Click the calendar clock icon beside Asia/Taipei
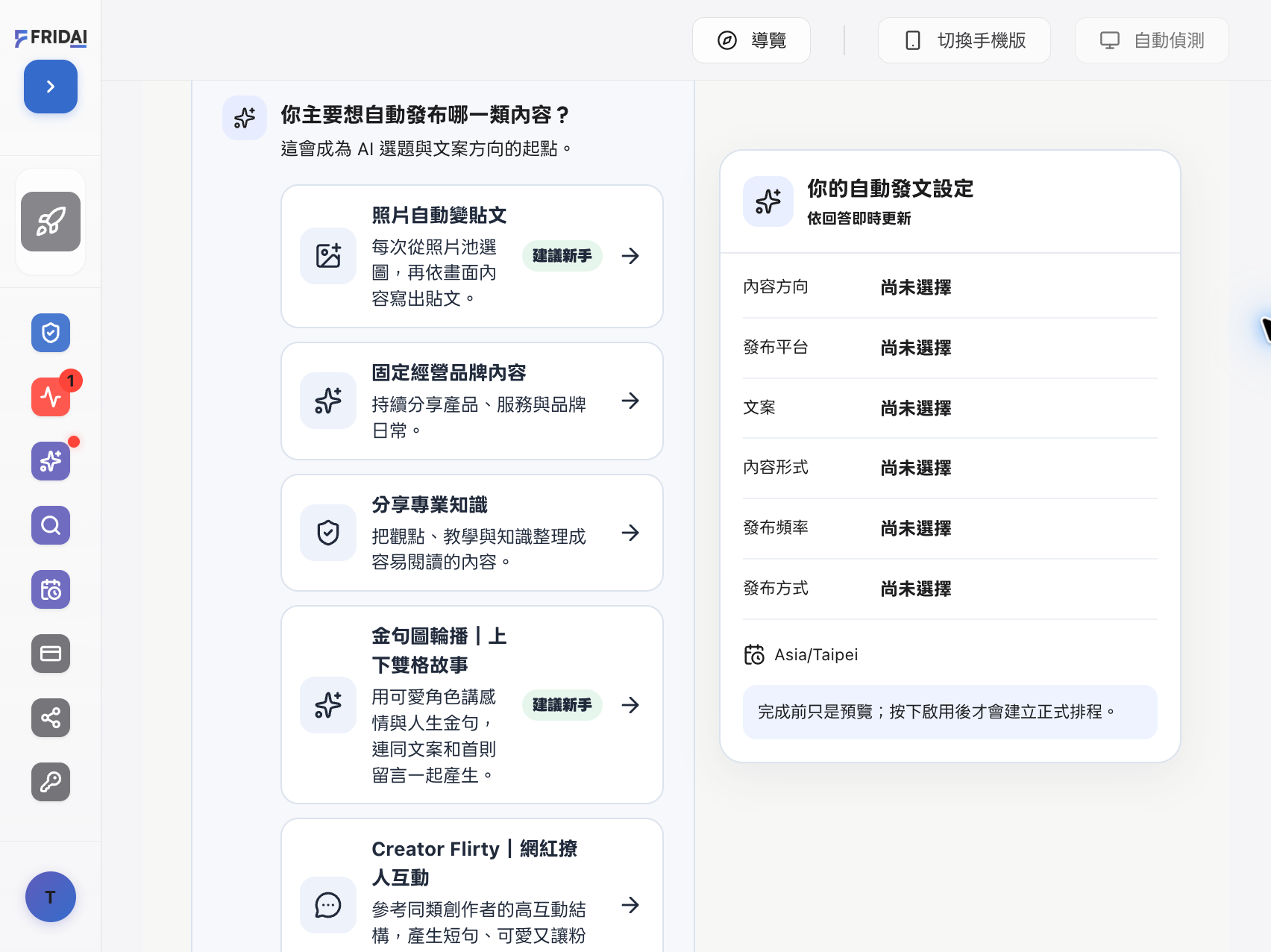The width and height of the screenshot is (1271, 952). point(754,654)
